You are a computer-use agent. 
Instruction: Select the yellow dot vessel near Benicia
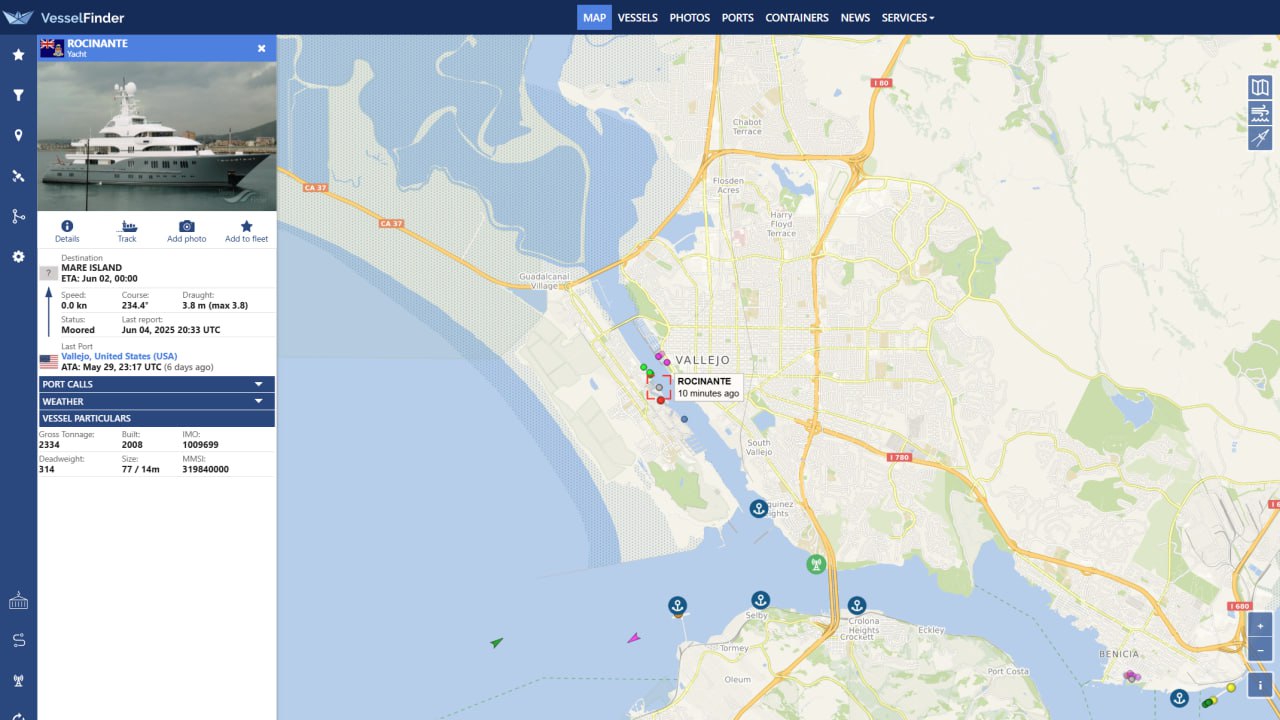1231,687
